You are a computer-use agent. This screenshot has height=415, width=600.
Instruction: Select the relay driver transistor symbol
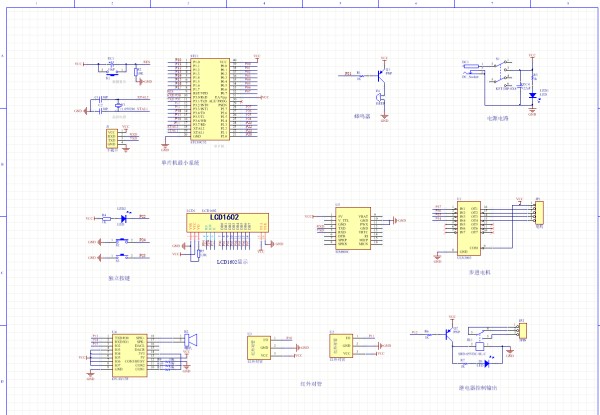tap(448, 335)
